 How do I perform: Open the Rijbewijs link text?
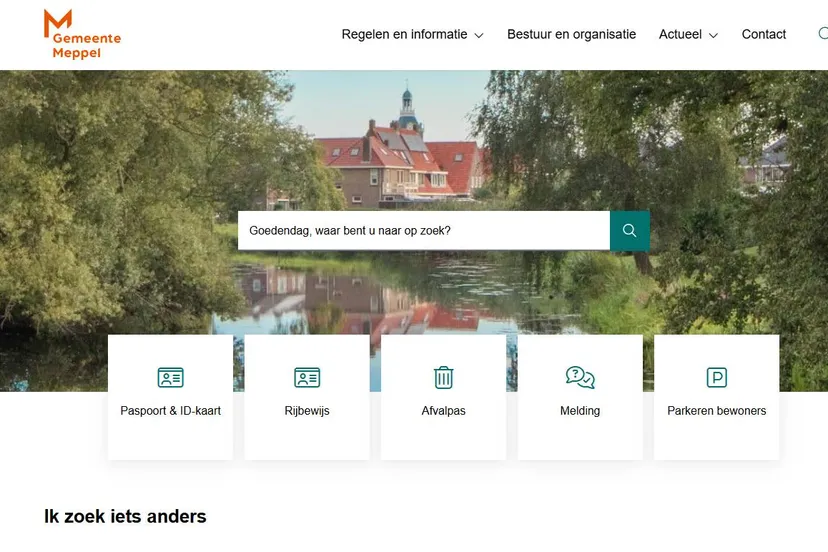307,410
